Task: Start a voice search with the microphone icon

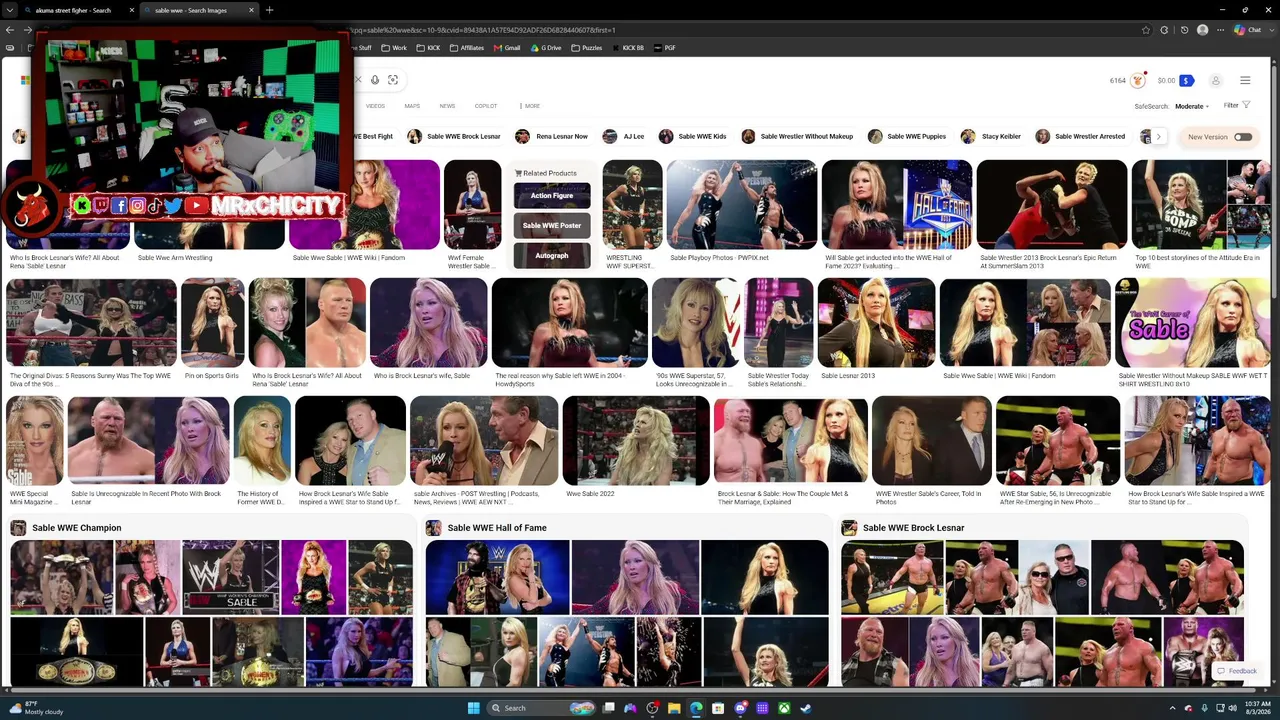Action: tap(375, 80)
